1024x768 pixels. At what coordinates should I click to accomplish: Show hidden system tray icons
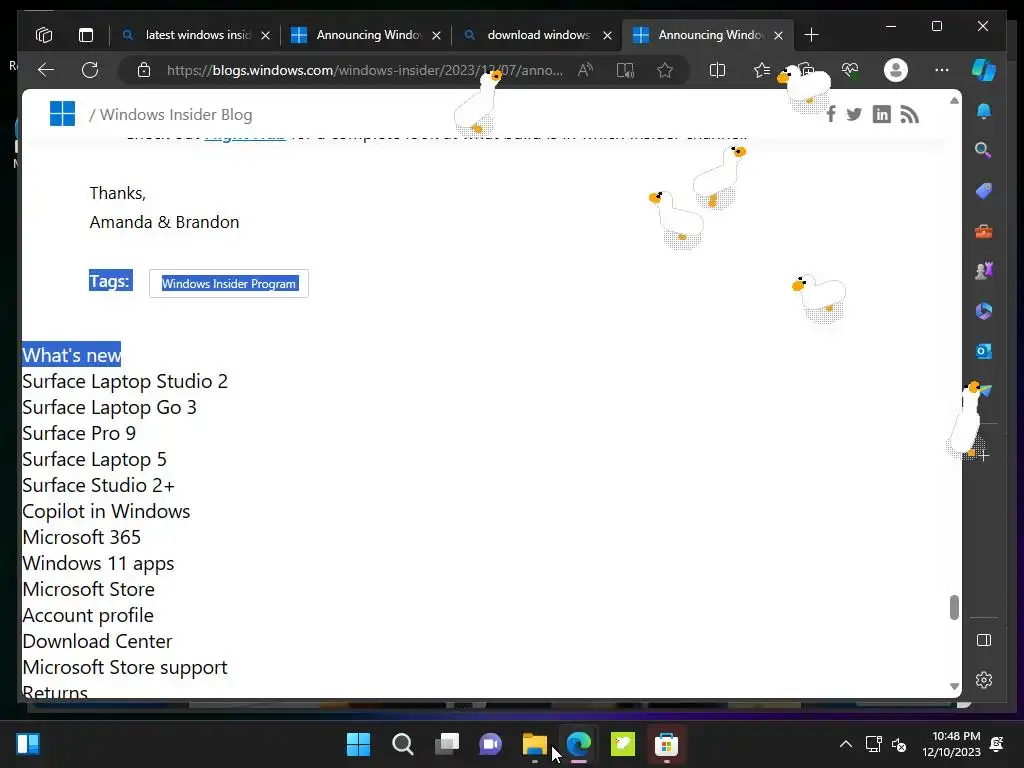(845, 744)
